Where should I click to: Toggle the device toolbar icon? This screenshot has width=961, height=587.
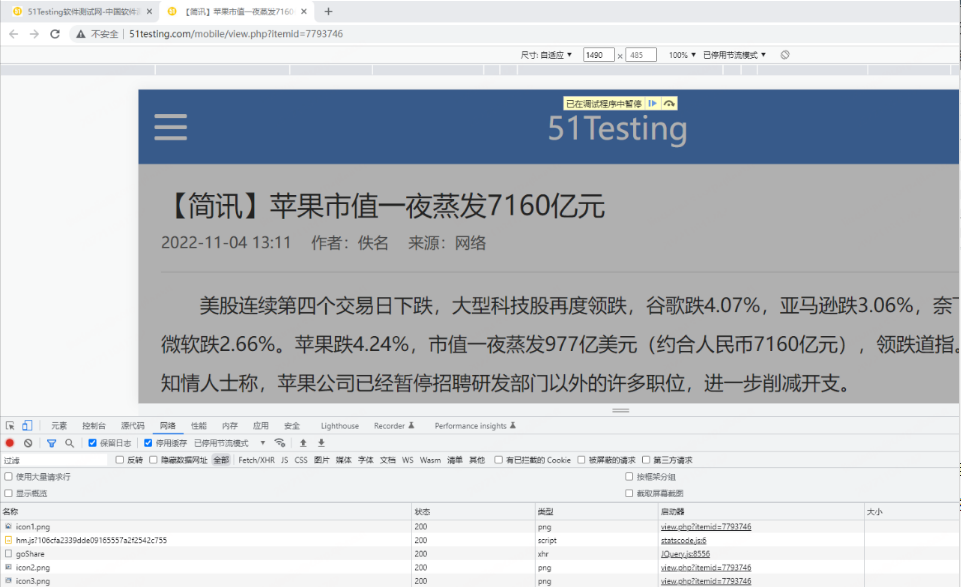coord(27,425)
